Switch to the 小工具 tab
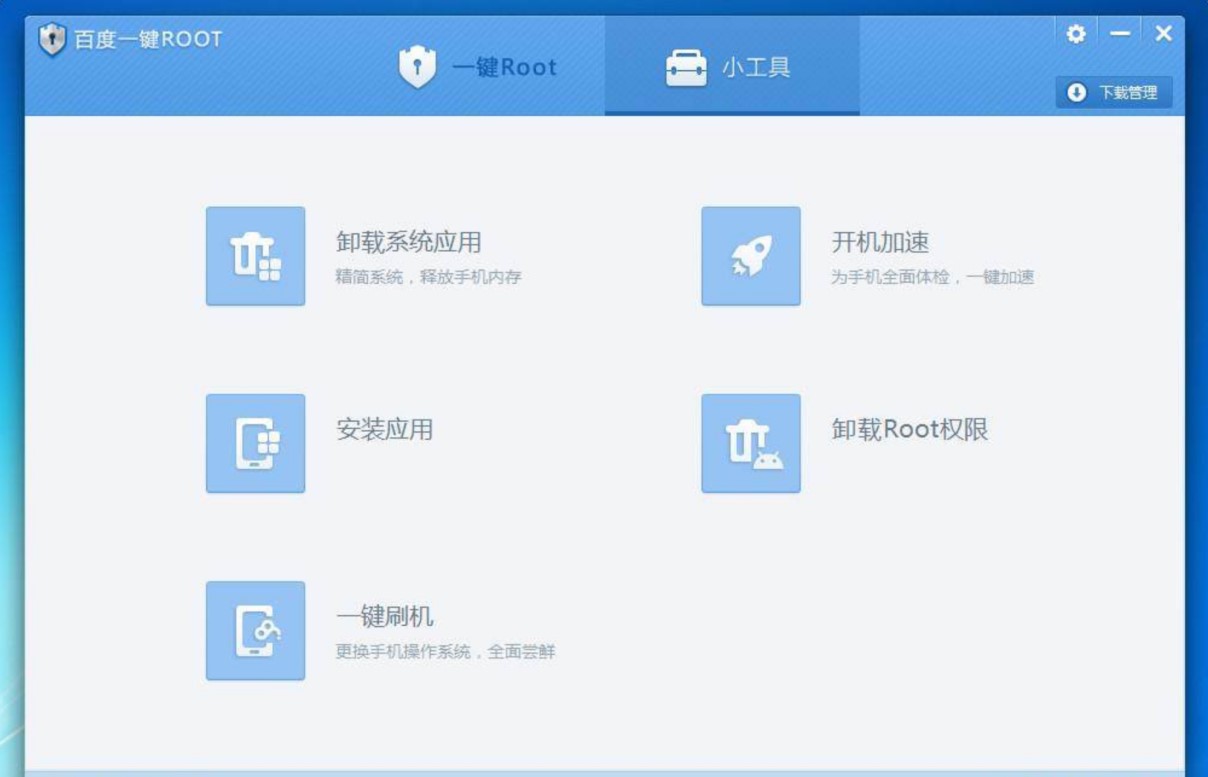 tap(733, 68)
